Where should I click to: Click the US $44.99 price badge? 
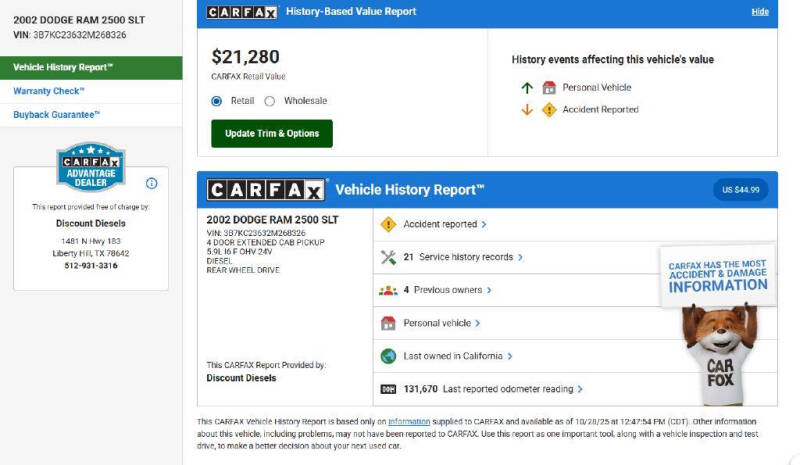click(740, 190)
